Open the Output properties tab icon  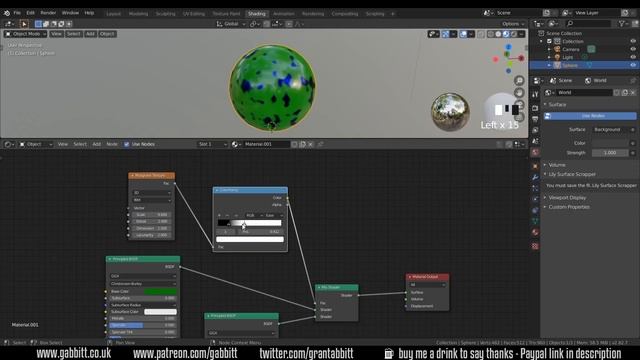[x=535, y=119]
